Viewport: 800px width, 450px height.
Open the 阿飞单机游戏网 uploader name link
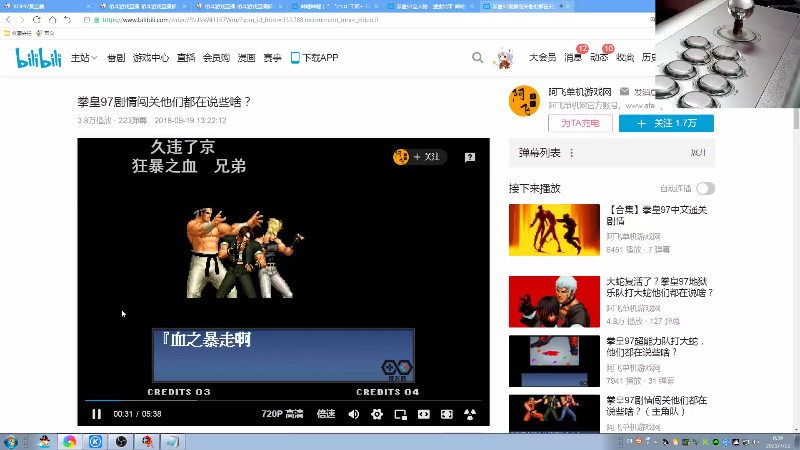(x=580, y=92)
